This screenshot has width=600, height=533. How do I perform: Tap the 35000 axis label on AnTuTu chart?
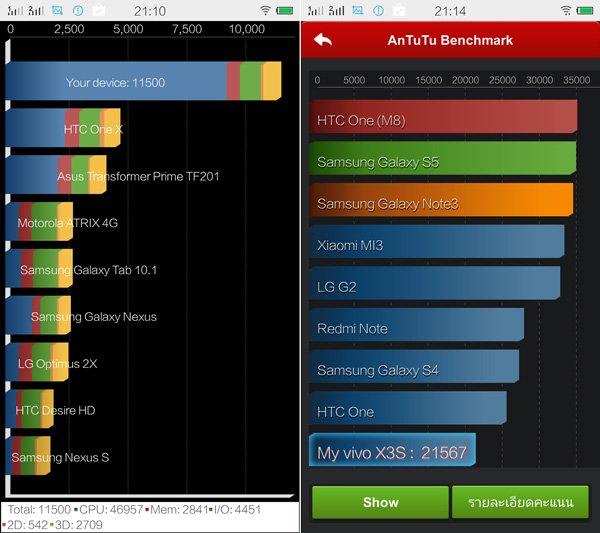(576, 80)
